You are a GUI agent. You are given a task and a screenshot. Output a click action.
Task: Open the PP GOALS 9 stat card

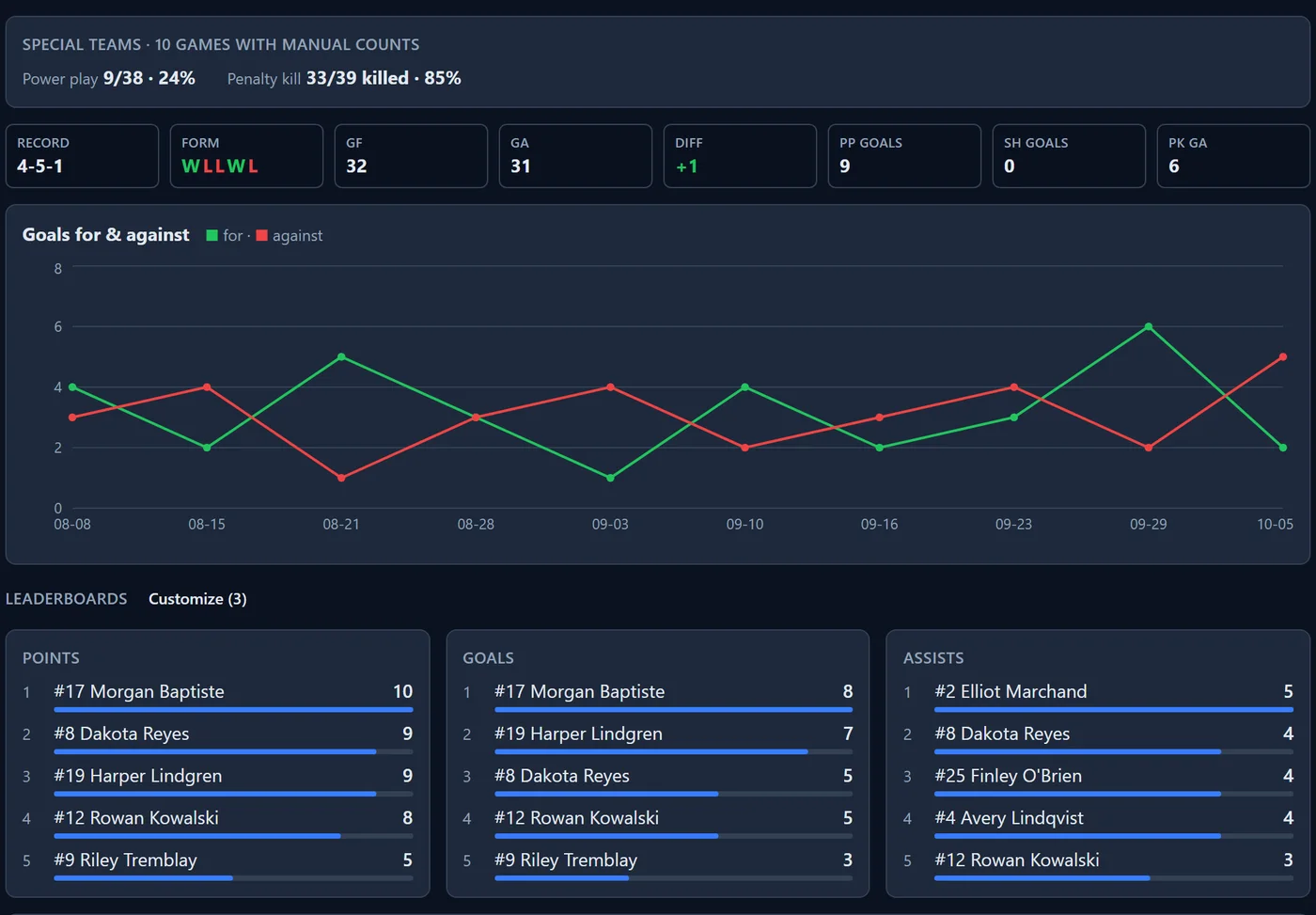[904, 156]
